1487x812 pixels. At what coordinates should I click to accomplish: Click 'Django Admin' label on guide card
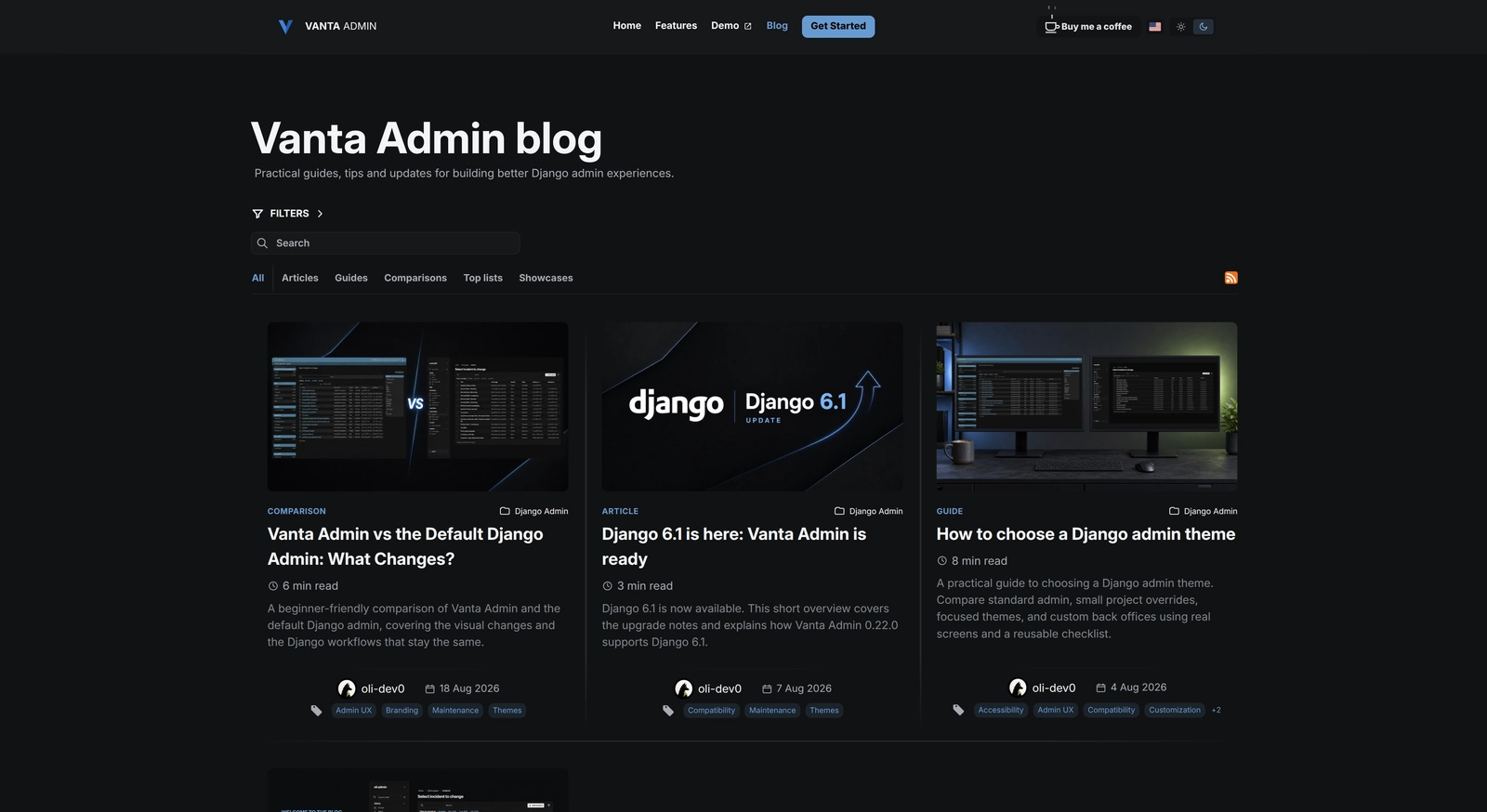coord(1210,511)
